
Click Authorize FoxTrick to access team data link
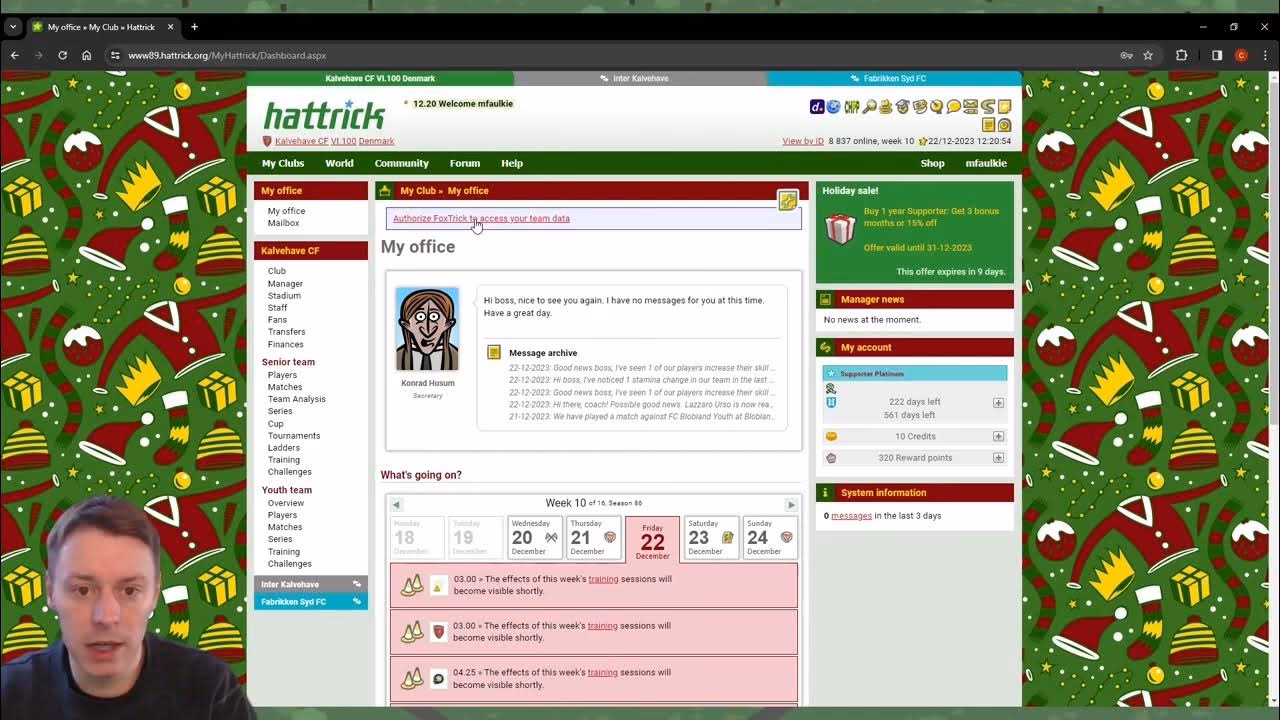[481, 218]
